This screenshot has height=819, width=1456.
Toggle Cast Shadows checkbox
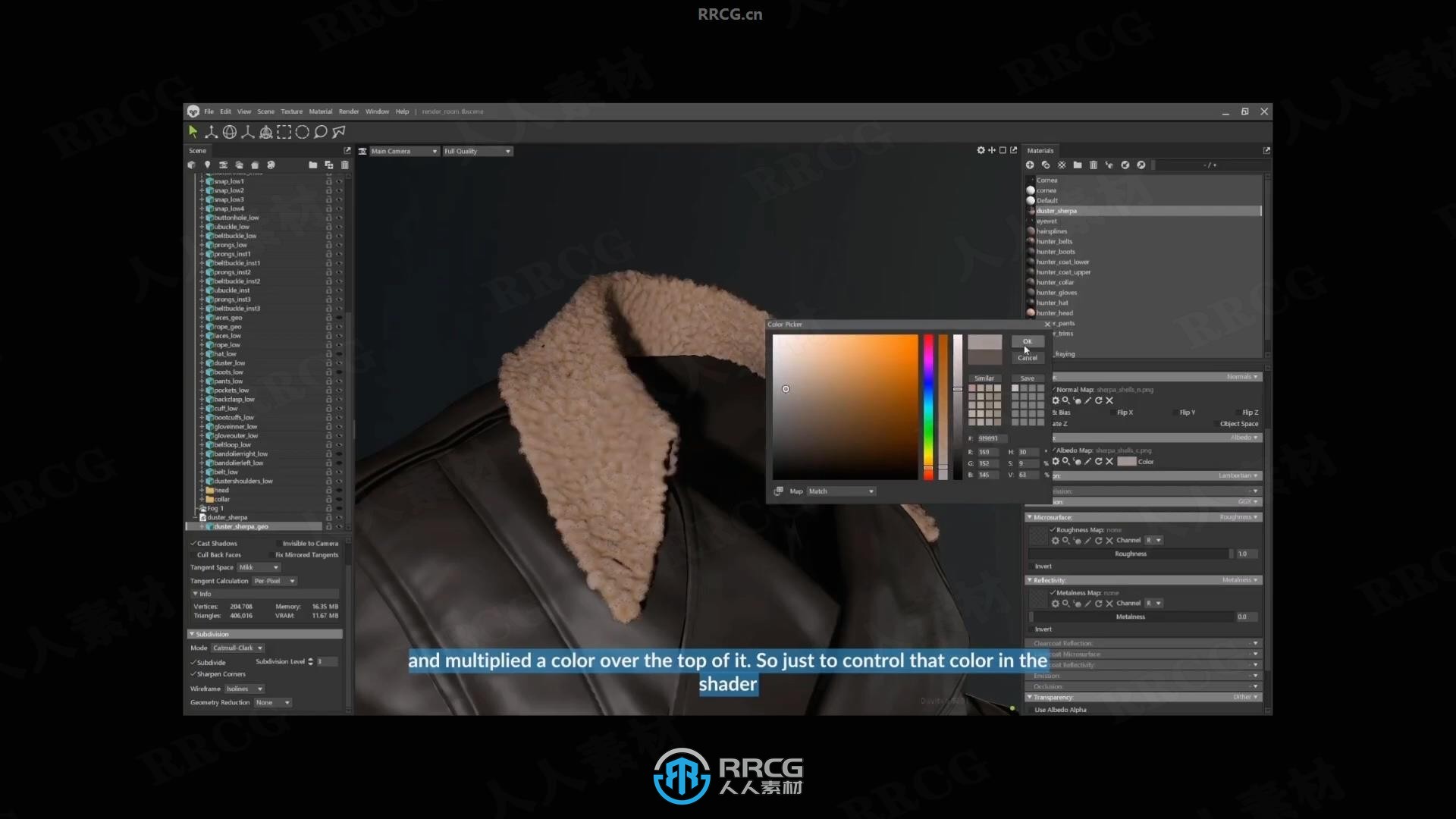click(193, 544)
